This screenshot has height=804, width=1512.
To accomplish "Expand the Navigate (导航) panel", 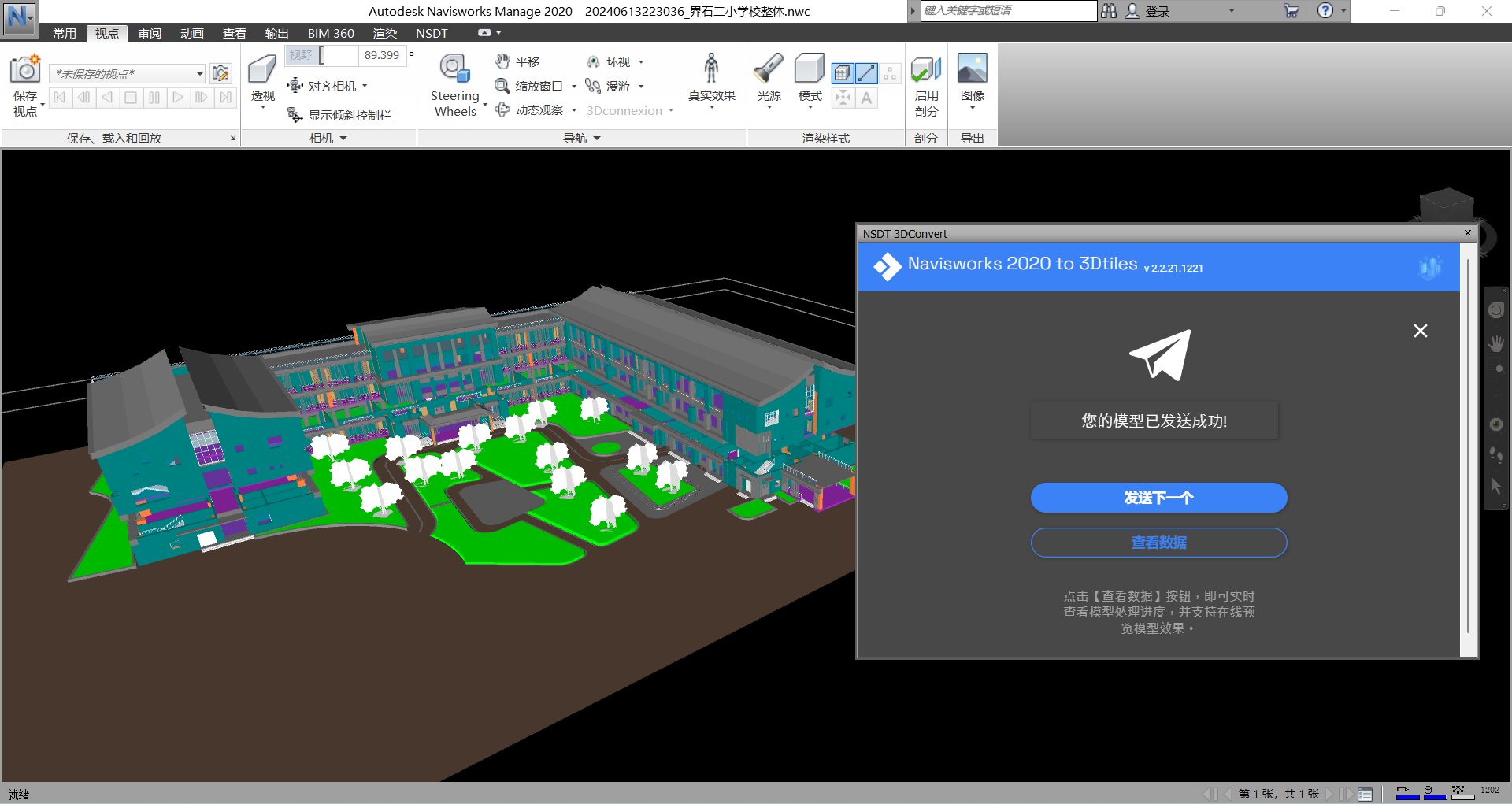I will (582, 138).
